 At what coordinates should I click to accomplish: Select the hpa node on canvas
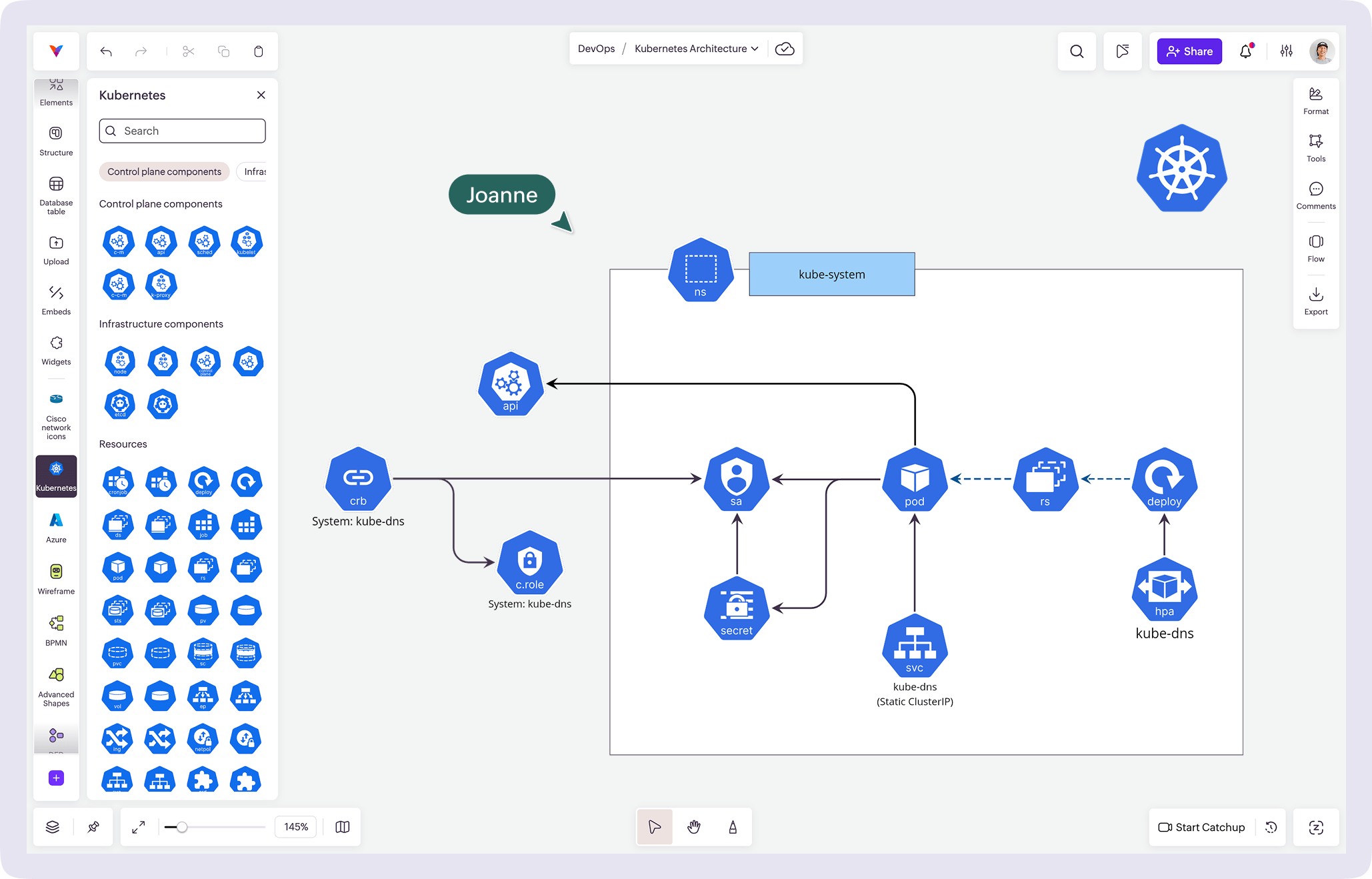[1165, 590]
